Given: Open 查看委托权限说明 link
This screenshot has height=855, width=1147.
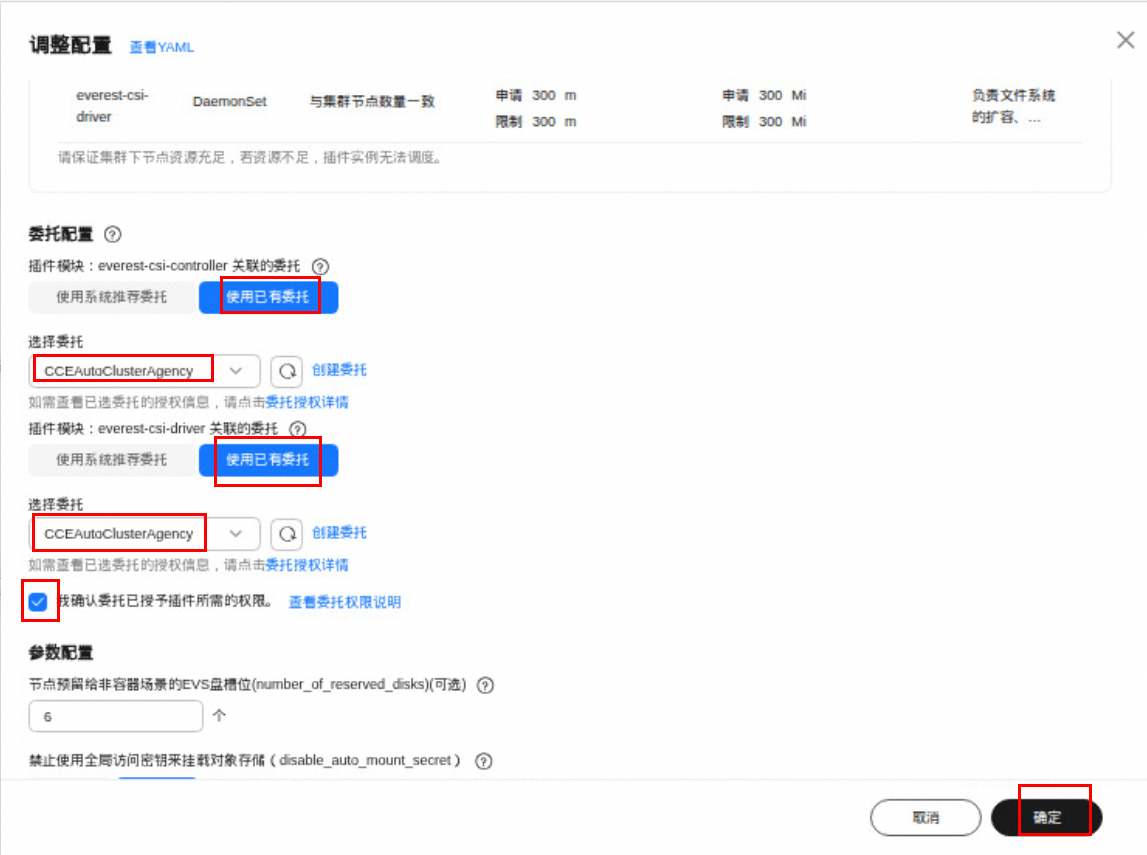Looking at the screenshot, I should click(345, 602).
